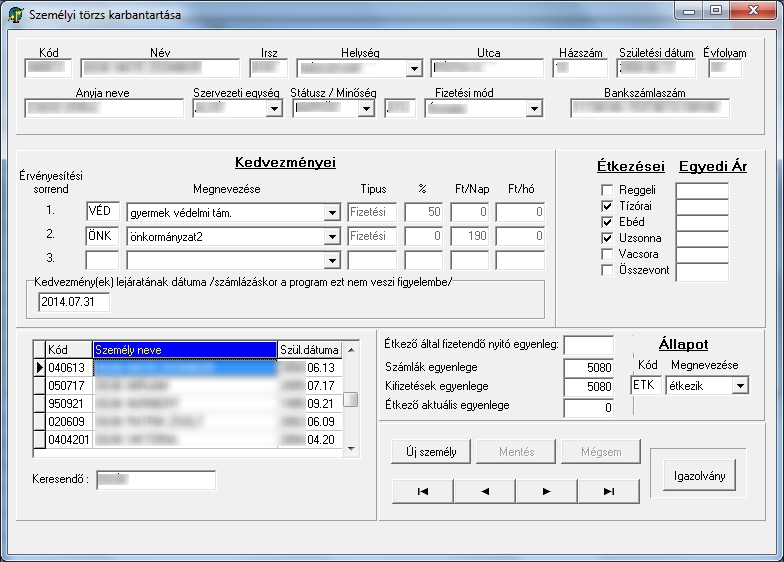Click the Bankszámlaszám field
Screen dimensions: 784x562
pos(650,108)
